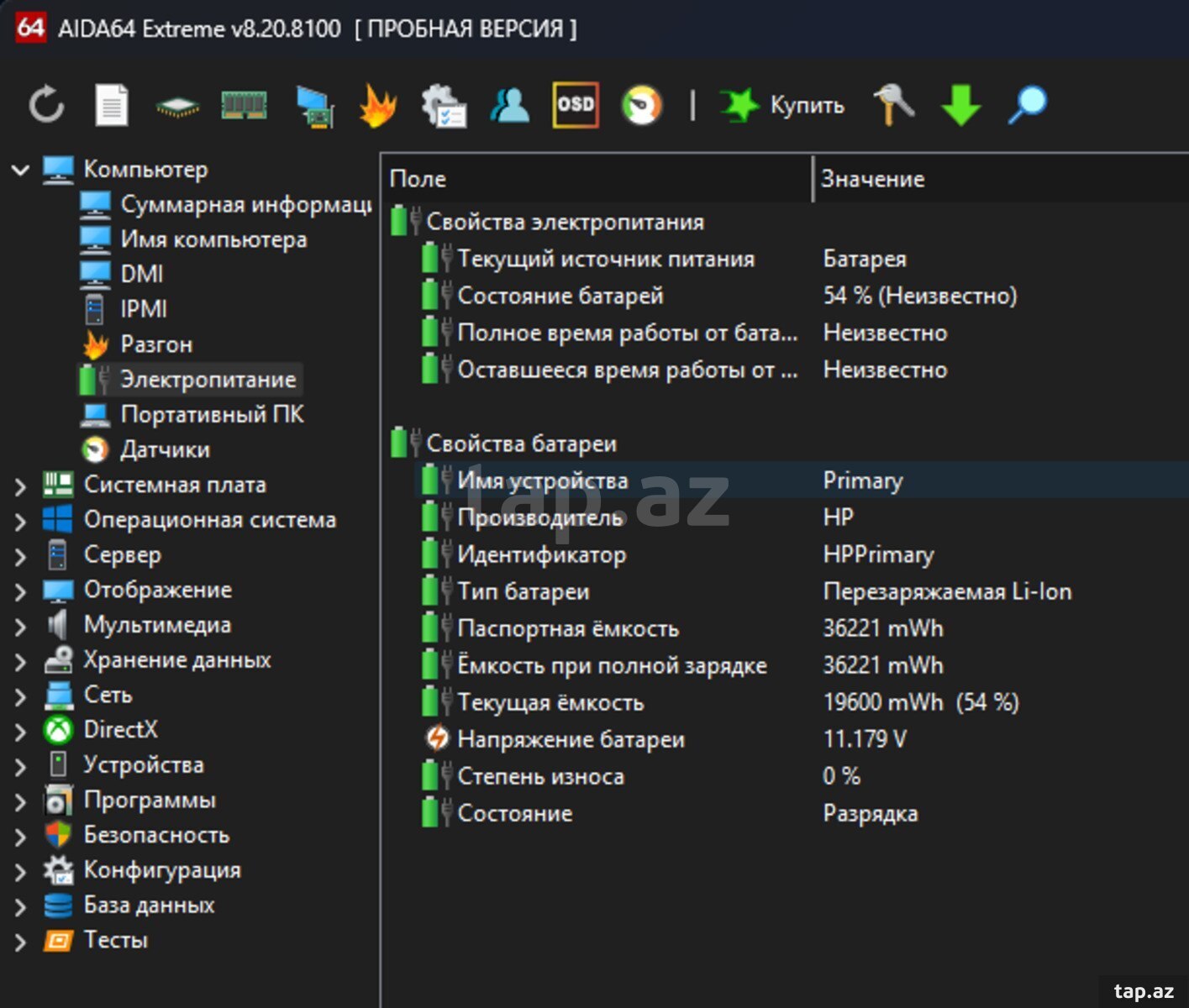This screenshot has height=1008, width=1189.
Task: Select the Устройства tree item
Action: pyautogui.click(x=124, y=765)
